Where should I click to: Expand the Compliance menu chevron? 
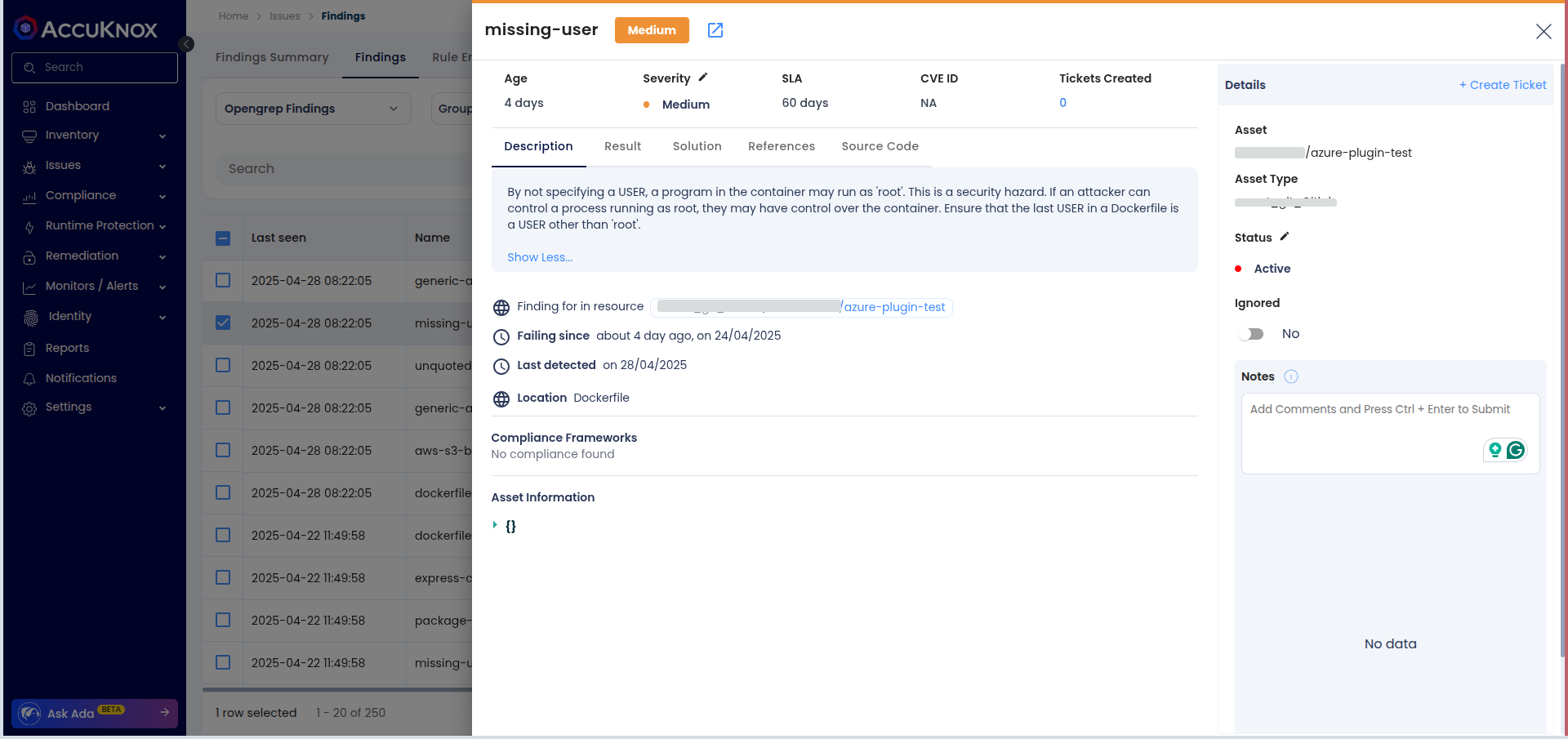click(x=163, y=197)
